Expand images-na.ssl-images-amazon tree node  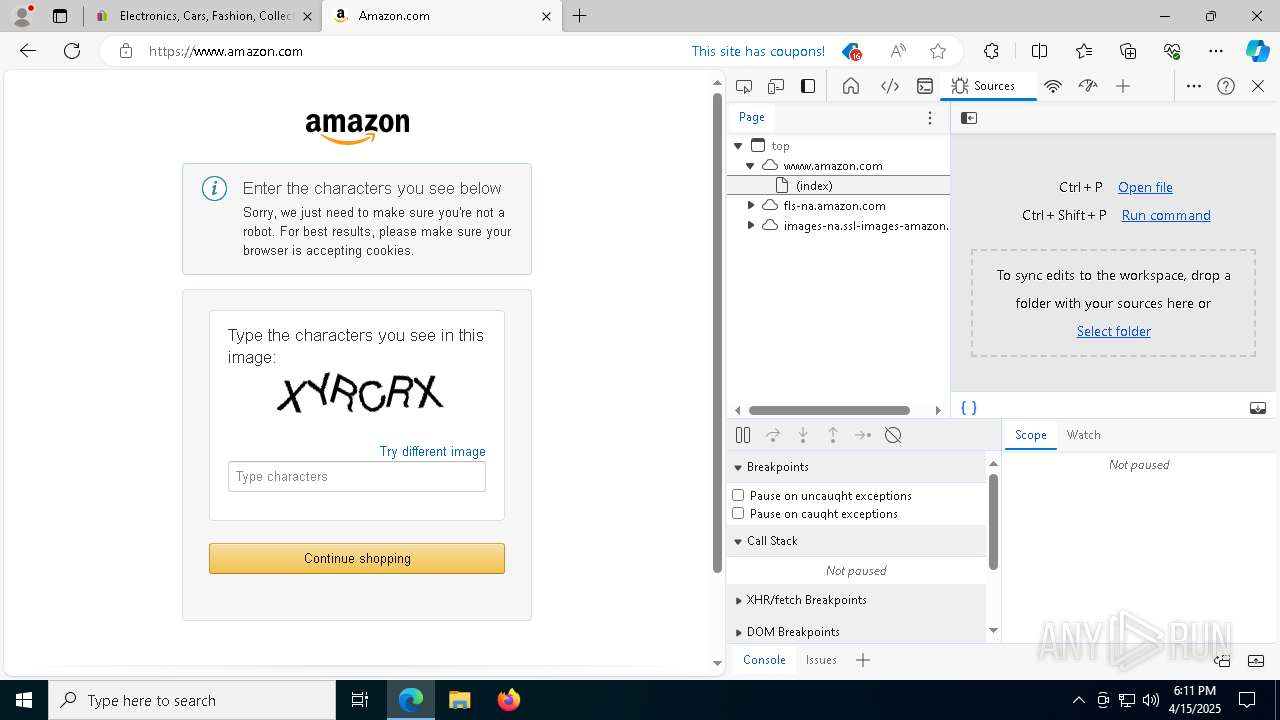[x=751, y=226]
